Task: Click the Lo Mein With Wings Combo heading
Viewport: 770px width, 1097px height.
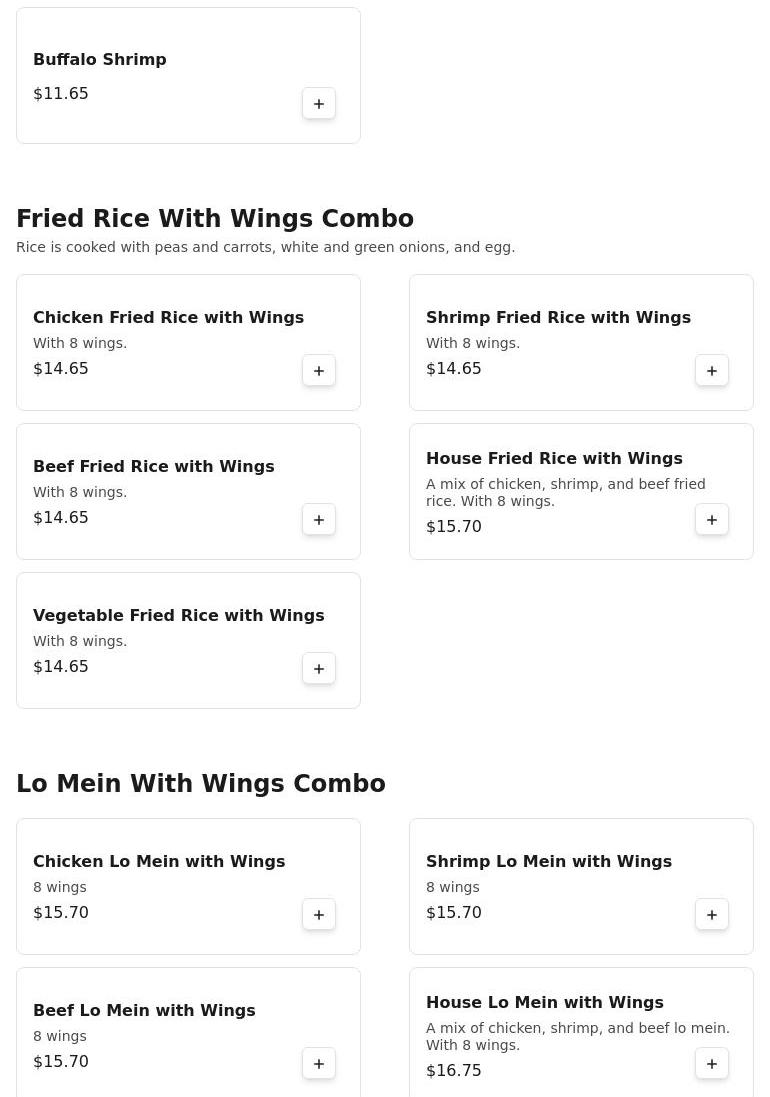Action: click(201, 784)
